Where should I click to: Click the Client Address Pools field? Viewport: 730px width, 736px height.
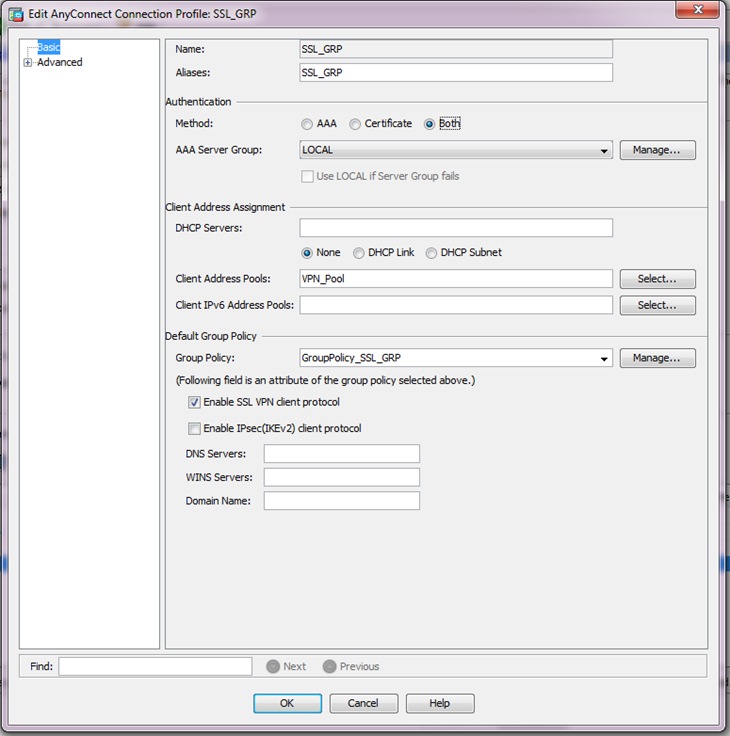tap(456, 279)
